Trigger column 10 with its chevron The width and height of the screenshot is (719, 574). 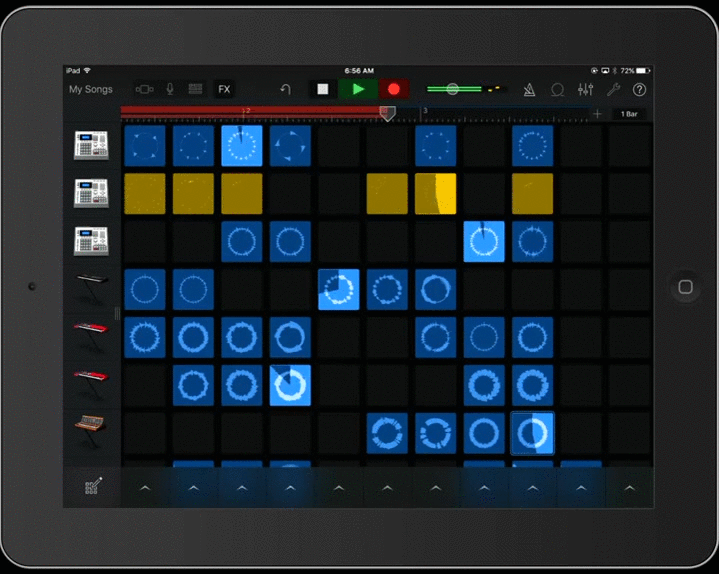coord(581,488)
